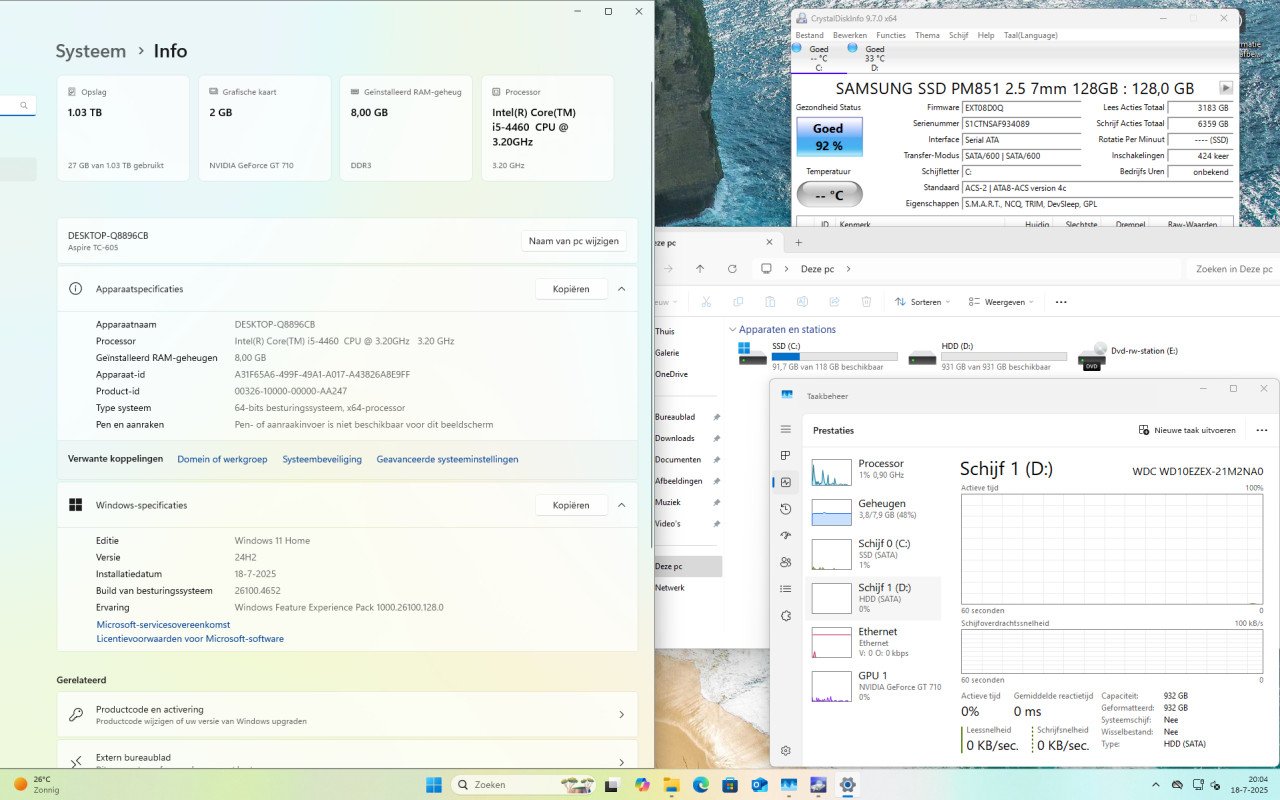Open Bestand menu in CrystalDiskInfo
The height and width of the screenshot is (800, 1280).
[x=809, y=35]
